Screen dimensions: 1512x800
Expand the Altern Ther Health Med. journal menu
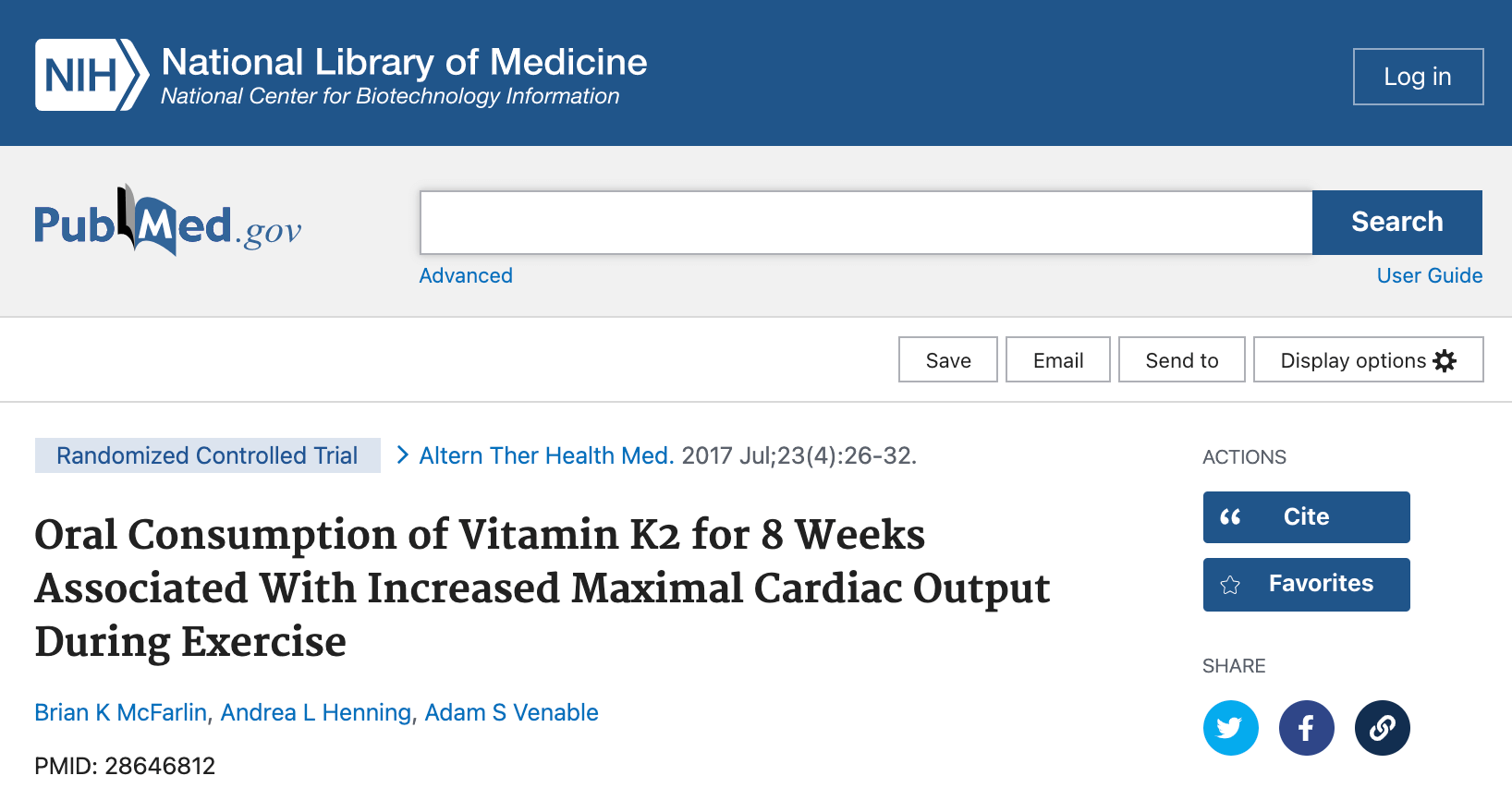click(x=545, y=455)
